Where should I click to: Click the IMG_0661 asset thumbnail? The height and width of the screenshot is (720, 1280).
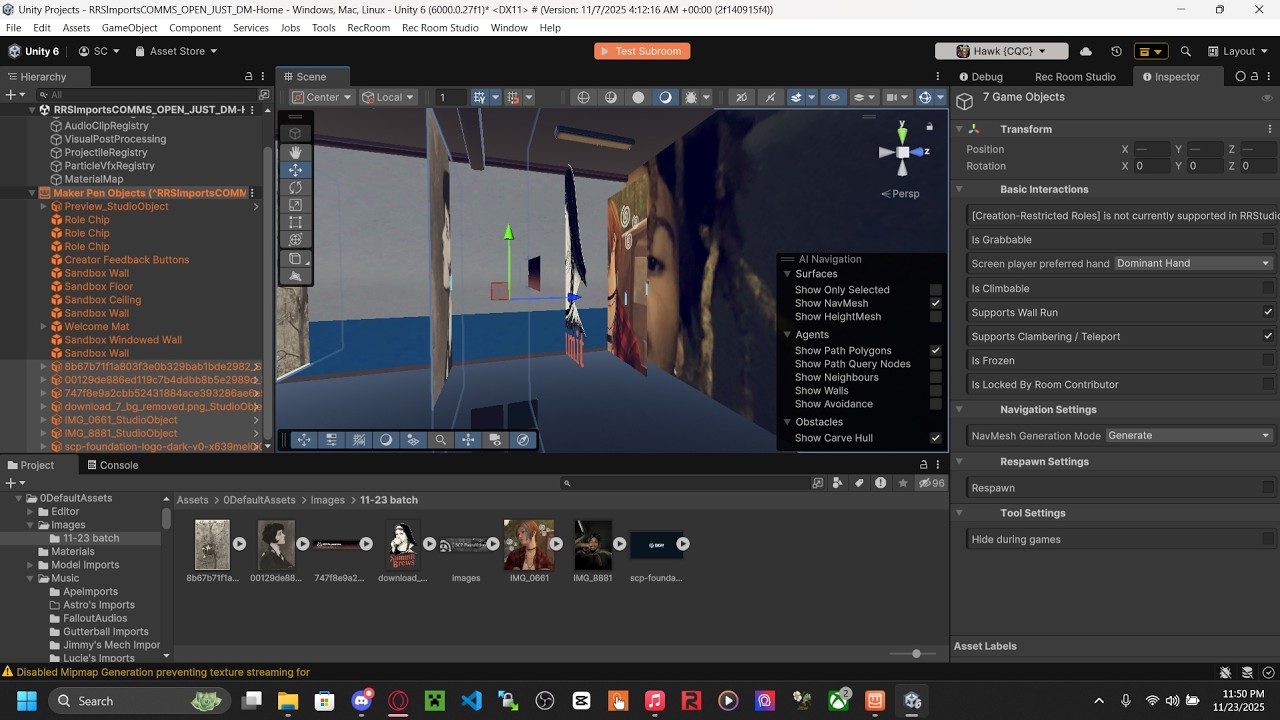pyautogui.click(x=529, y=545)
